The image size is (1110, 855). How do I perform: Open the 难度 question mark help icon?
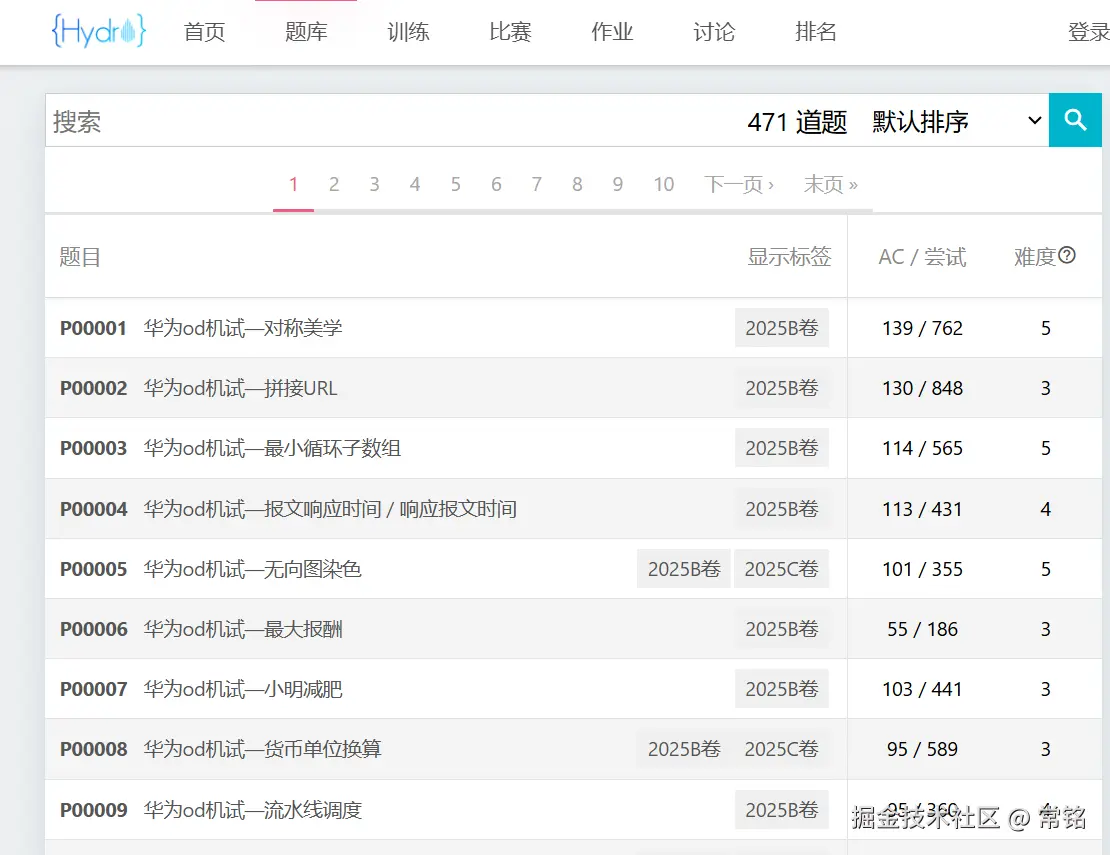(x=1066, y=255)
